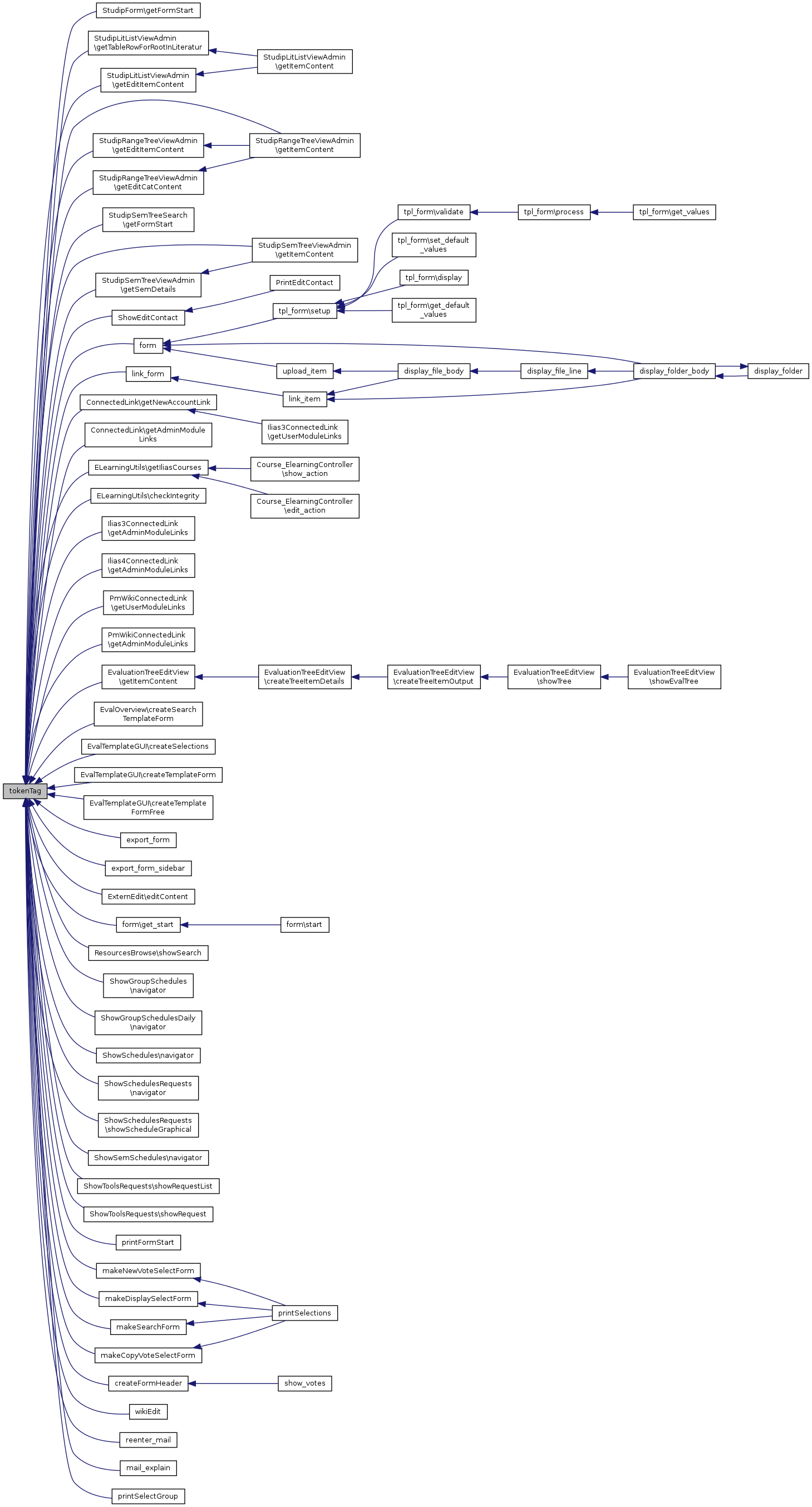Open the printSelections node
Viewport: 812px width, 1507px height.
tap(304, 1313)
